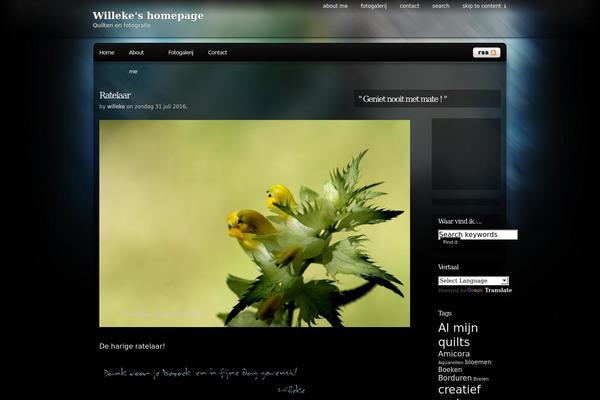The width and height of the screenshot is (600, 400).
Task: Click top 'about me' link
Action: pos(335,6)
